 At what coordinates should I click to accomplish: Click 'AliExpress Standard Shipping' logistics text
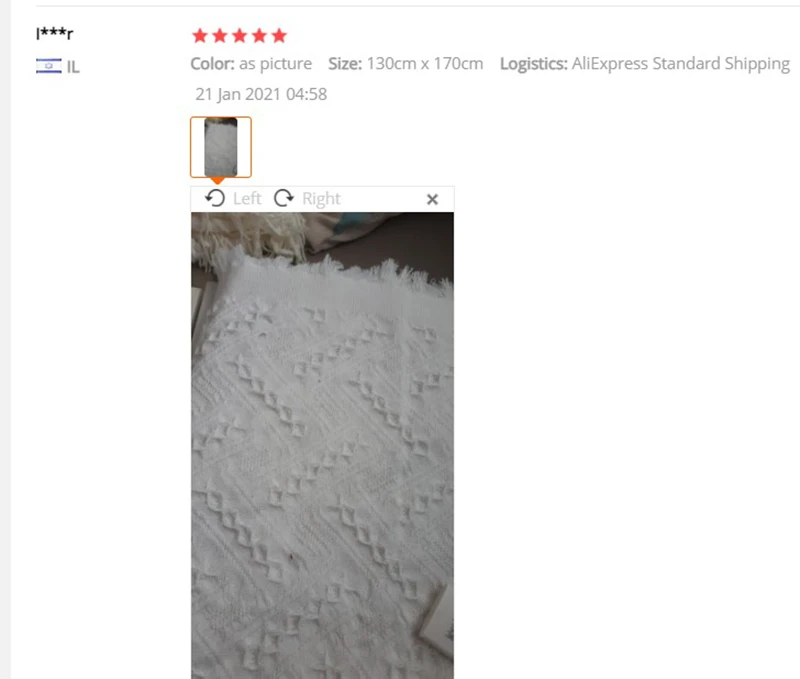point(681,64)
